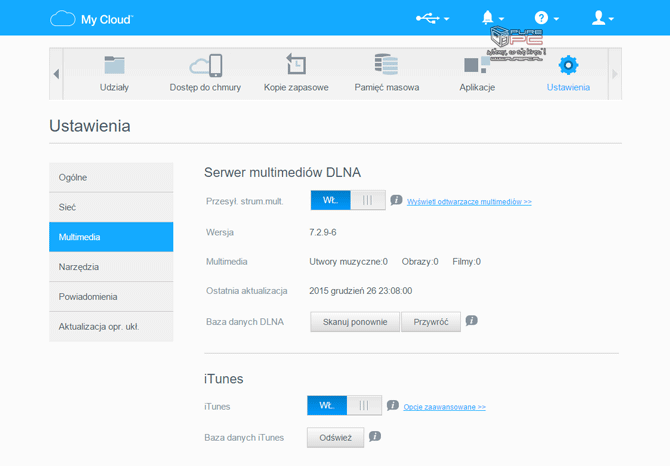This screenshot has width=670, height=466.
Task: Open Kopie zapasowe icon
Action: [x=296, y=64]
